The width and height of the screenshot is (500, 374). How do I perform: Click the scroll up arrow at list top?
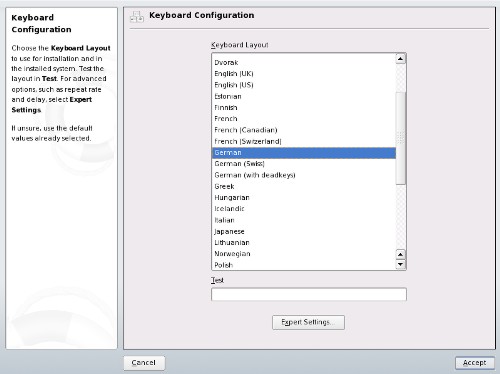pyautogui.click(x=400, y=59)
